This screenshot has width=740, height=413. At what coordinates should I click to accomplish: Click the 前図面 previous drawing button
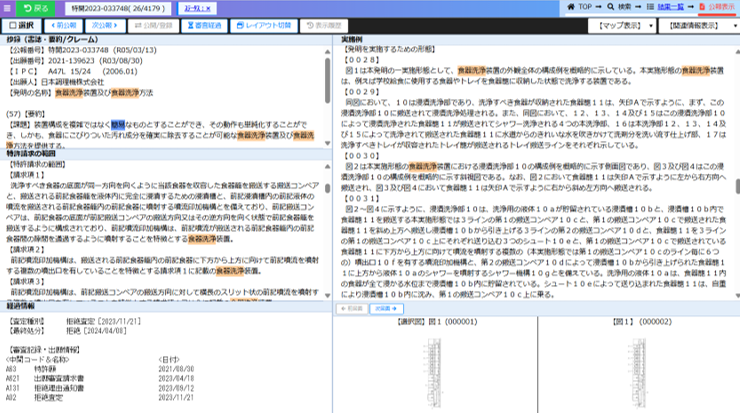coord(352,309)
